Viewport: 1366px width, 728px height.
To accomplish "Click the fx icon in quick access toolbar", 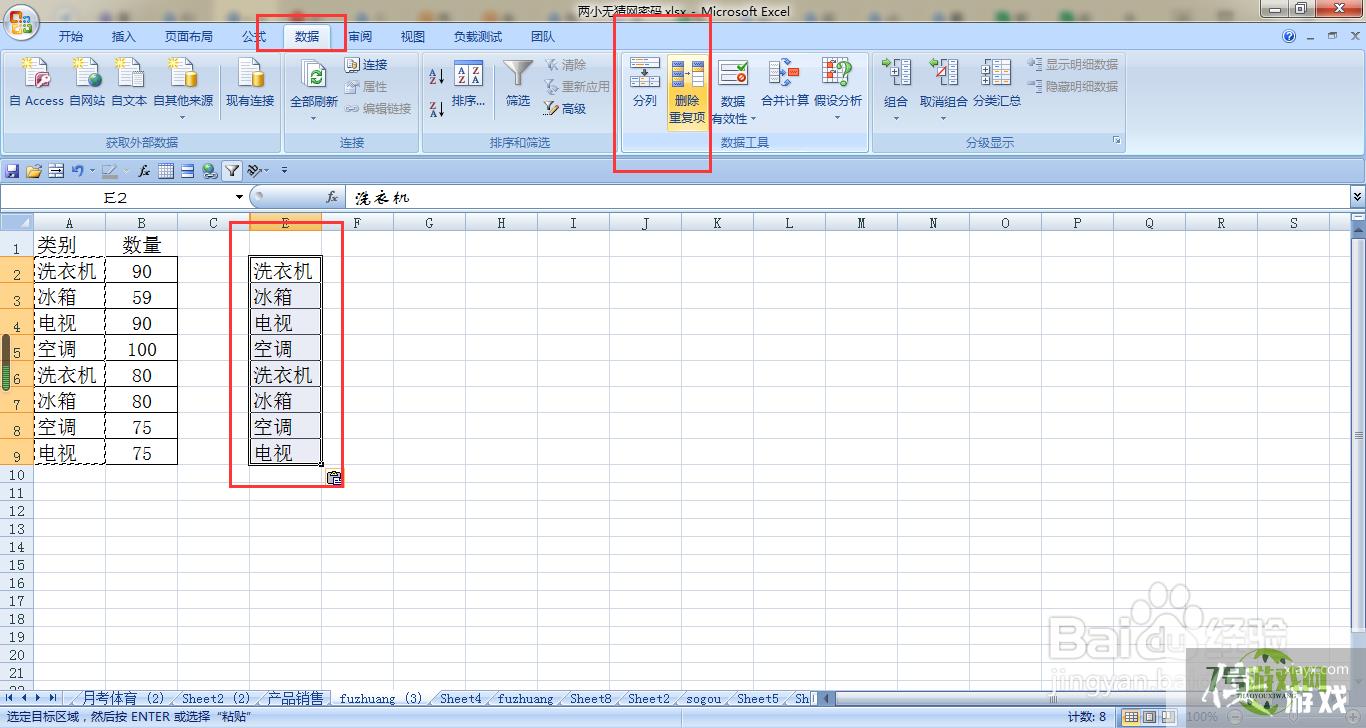I will pos(144,171).
